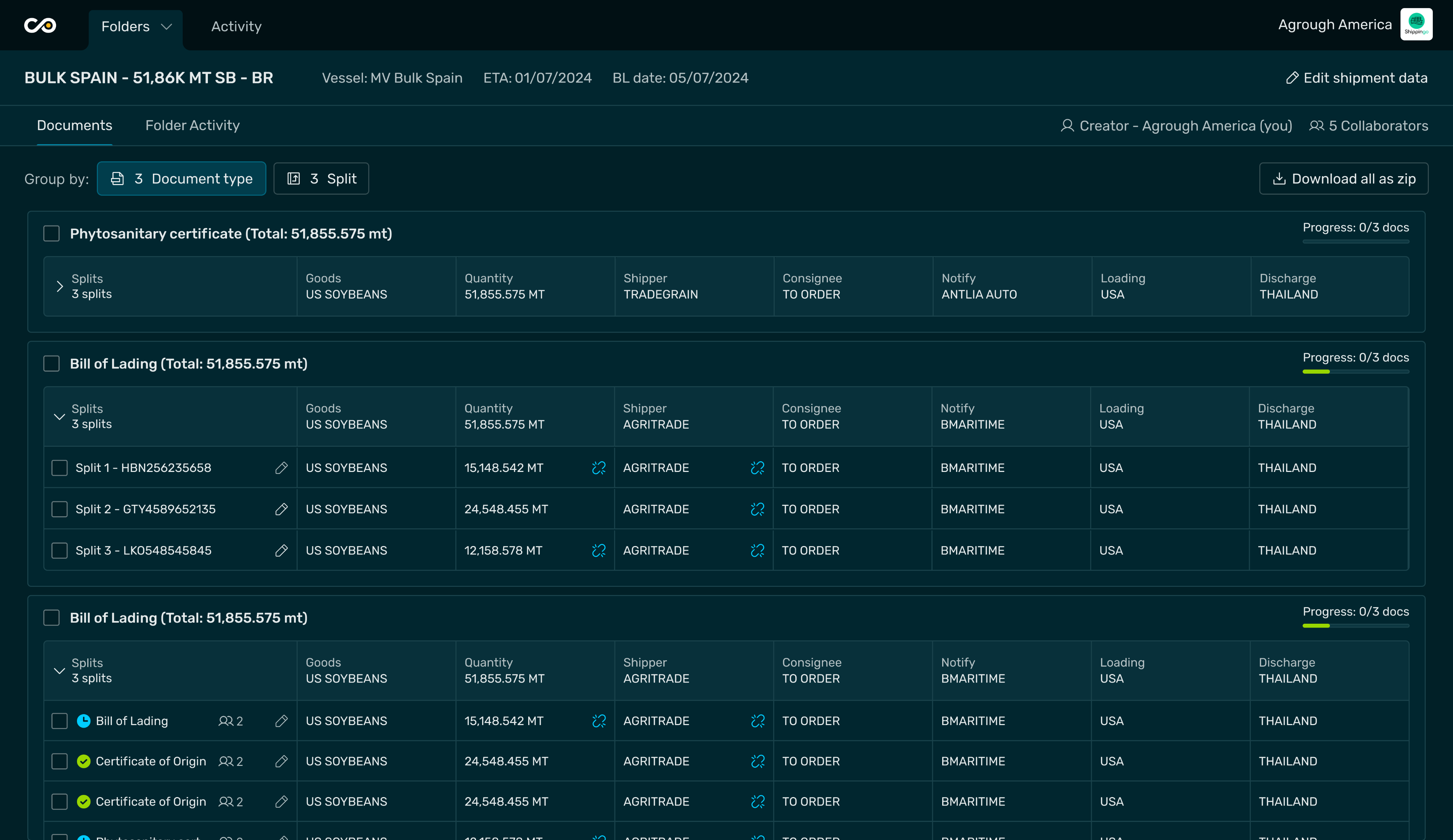
Task: Tick the Split 2 - GTY4589652135 checkbox
Action: (59, 509)
